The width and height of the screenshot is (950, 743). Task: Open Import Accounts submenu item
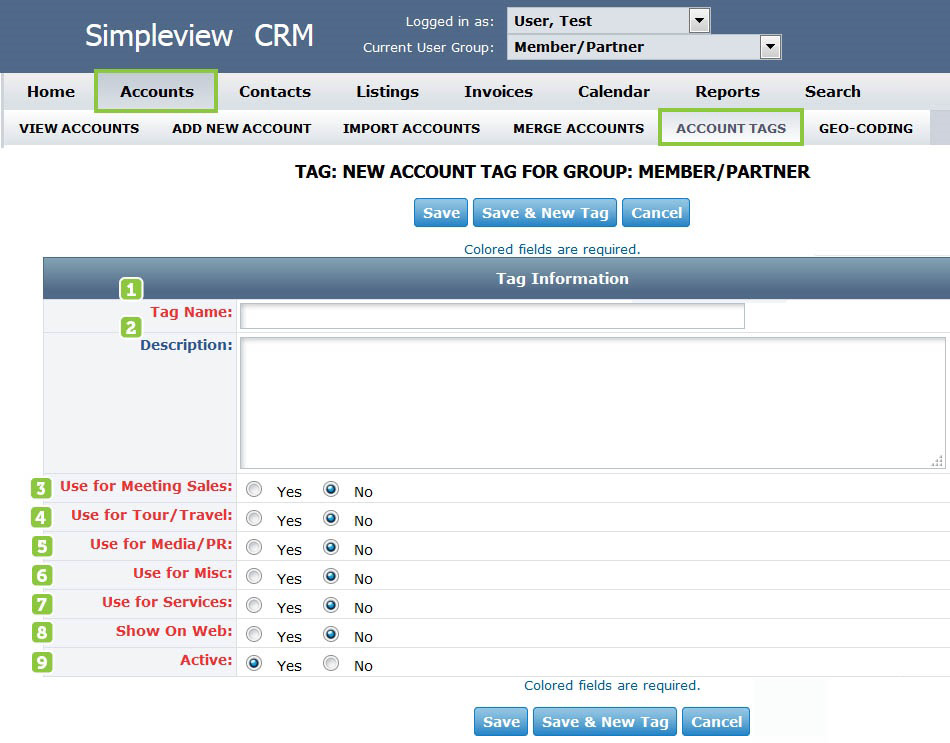[x=411, y=128]
